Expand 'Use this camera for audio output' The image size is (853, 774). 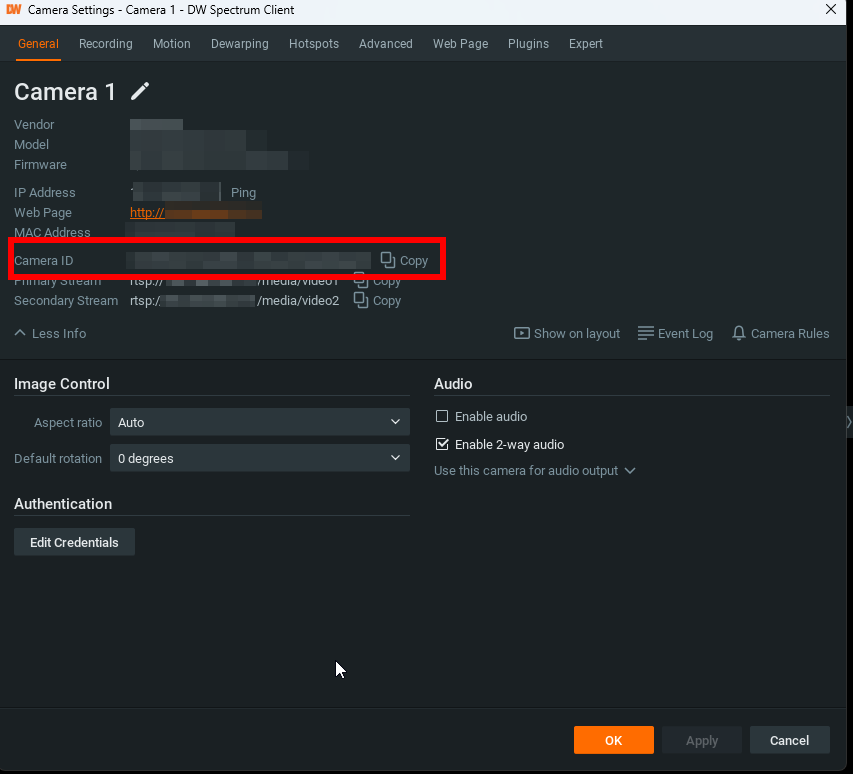coord(534,471)
